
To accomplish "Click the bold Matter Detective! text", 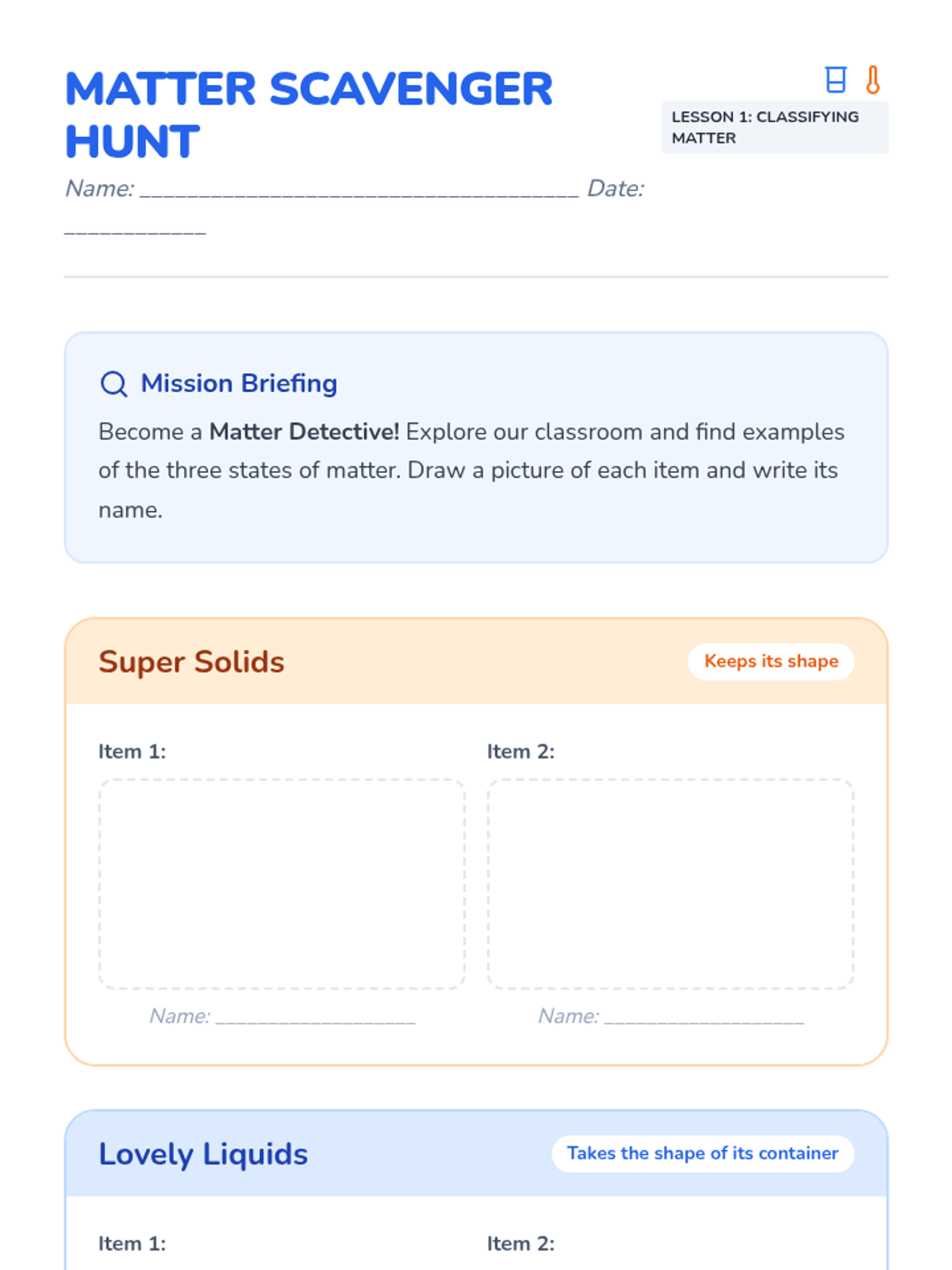I will 304,432.
